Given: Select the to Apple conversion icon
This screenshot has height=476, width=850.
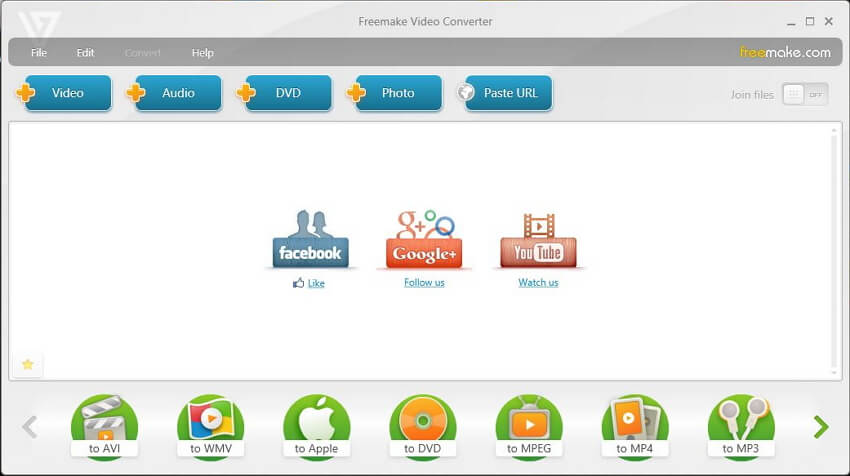Looking at the screenshot, I should [x=317, y=427].
